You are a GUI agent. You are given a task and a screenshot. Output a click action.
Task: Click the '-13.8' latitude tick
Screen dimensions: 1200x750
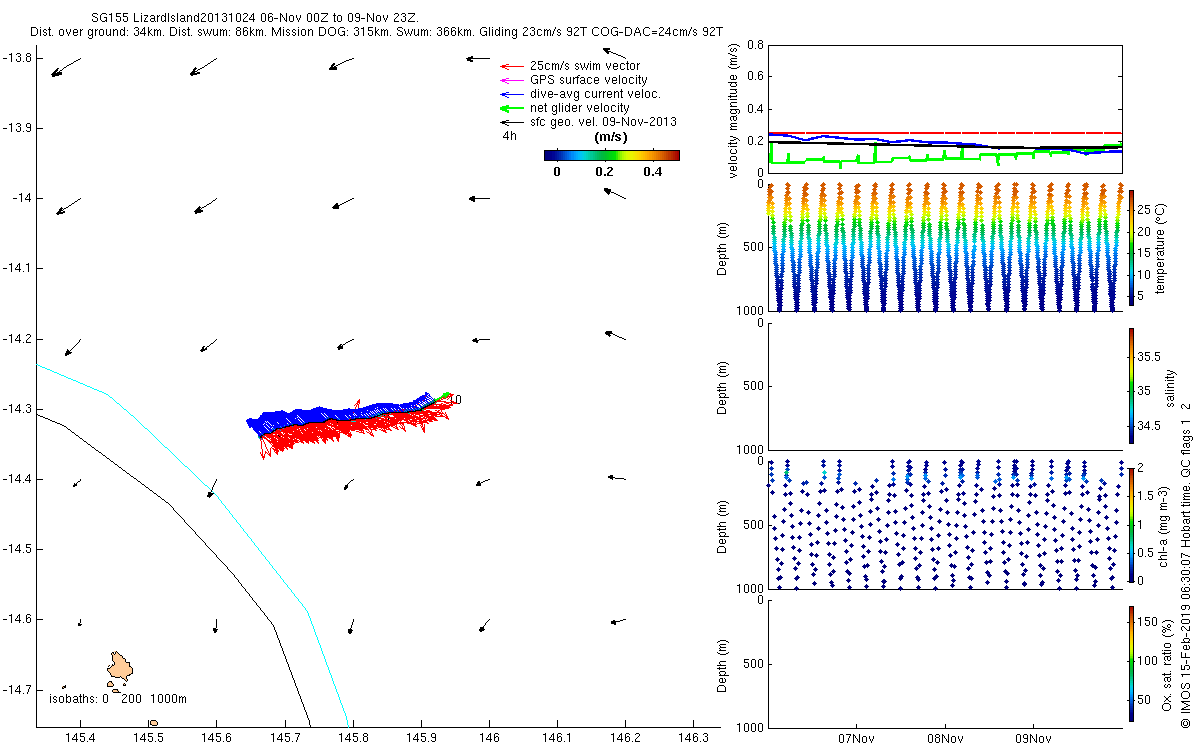click(x=18, y=58)
